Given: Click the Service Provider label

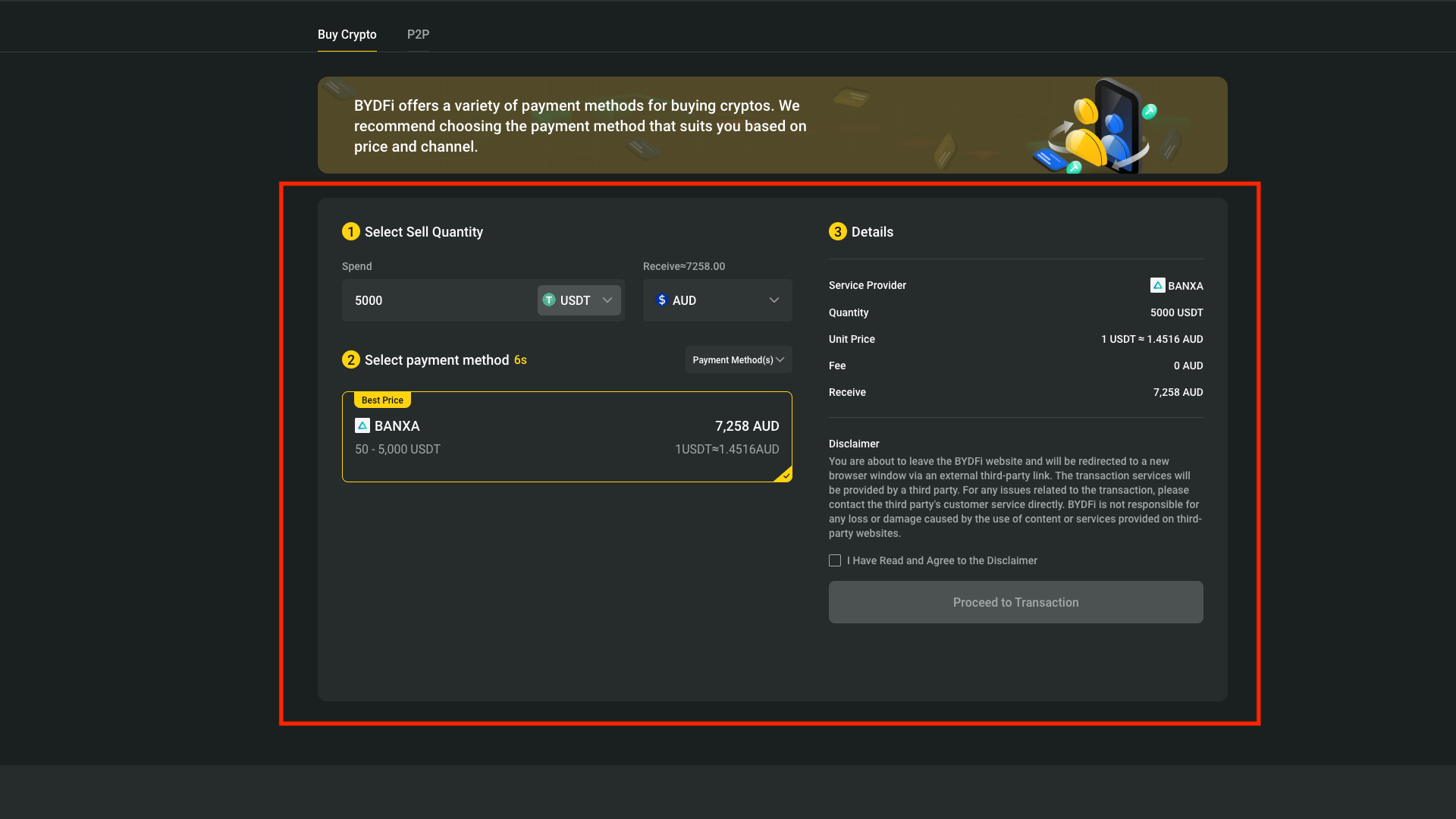Looking at the screenshot, I should point(868,285).
